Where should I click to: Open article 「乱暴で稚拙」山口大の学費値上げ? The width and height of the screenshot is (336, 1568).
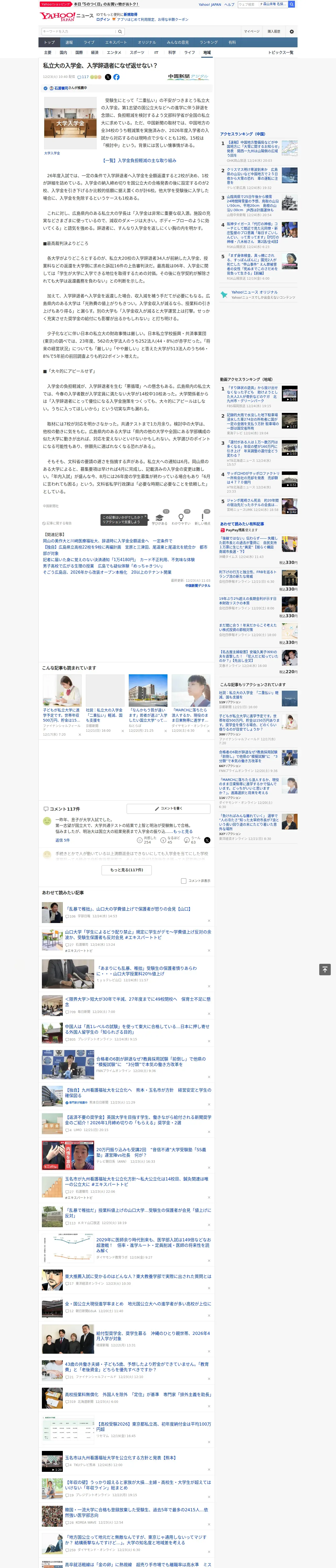tap(128, 909)
